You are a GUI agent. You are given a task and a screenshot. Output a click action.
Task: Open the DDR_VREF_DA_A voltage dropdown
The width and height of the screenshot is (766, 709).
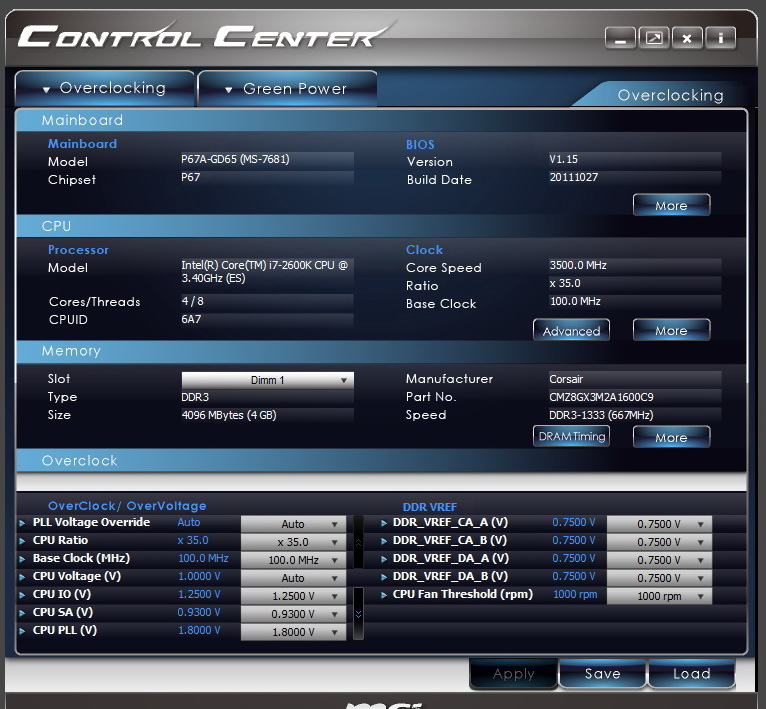[659, 560]
